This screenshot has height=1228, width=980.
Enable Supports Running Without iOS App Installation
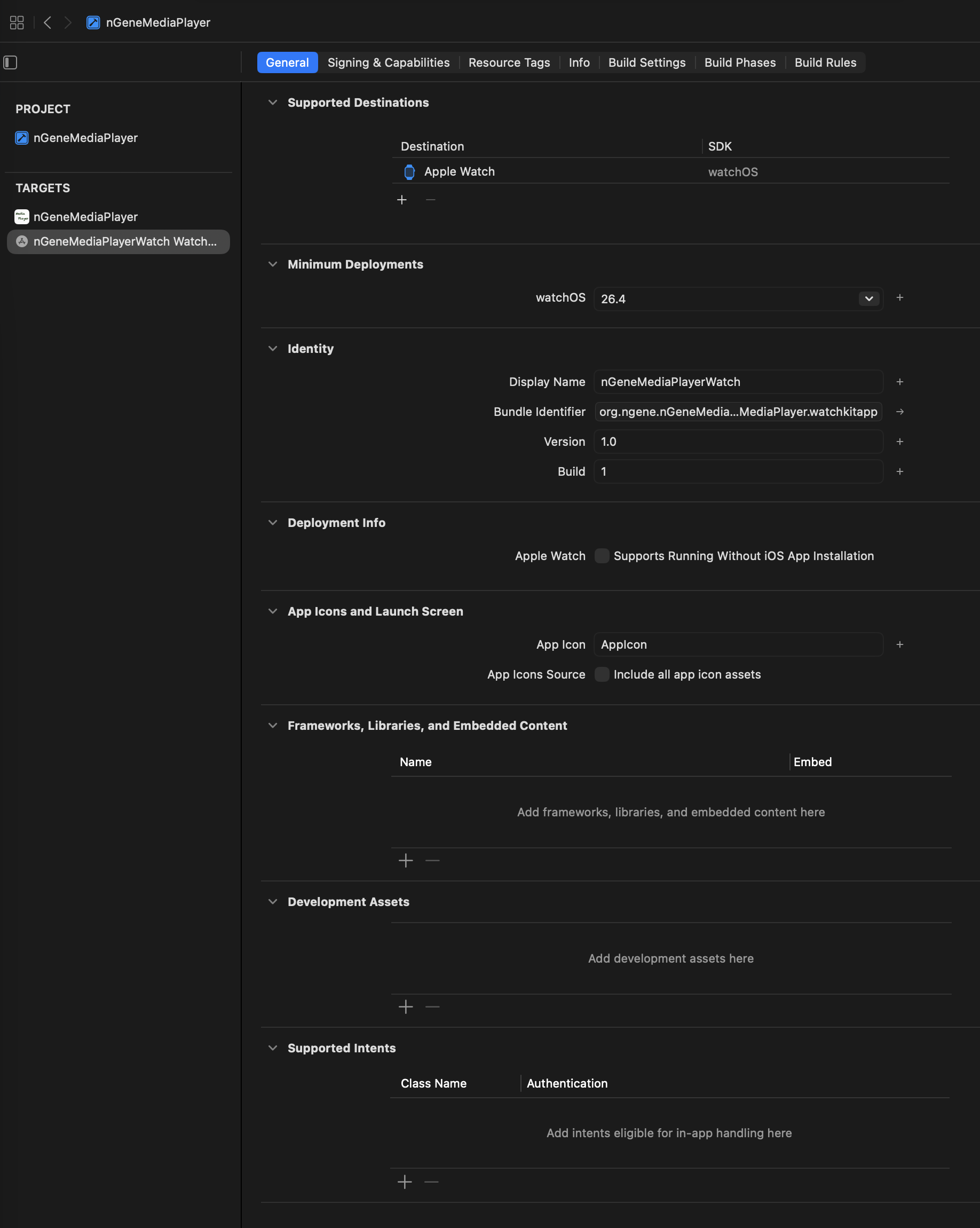click(602, 556)
